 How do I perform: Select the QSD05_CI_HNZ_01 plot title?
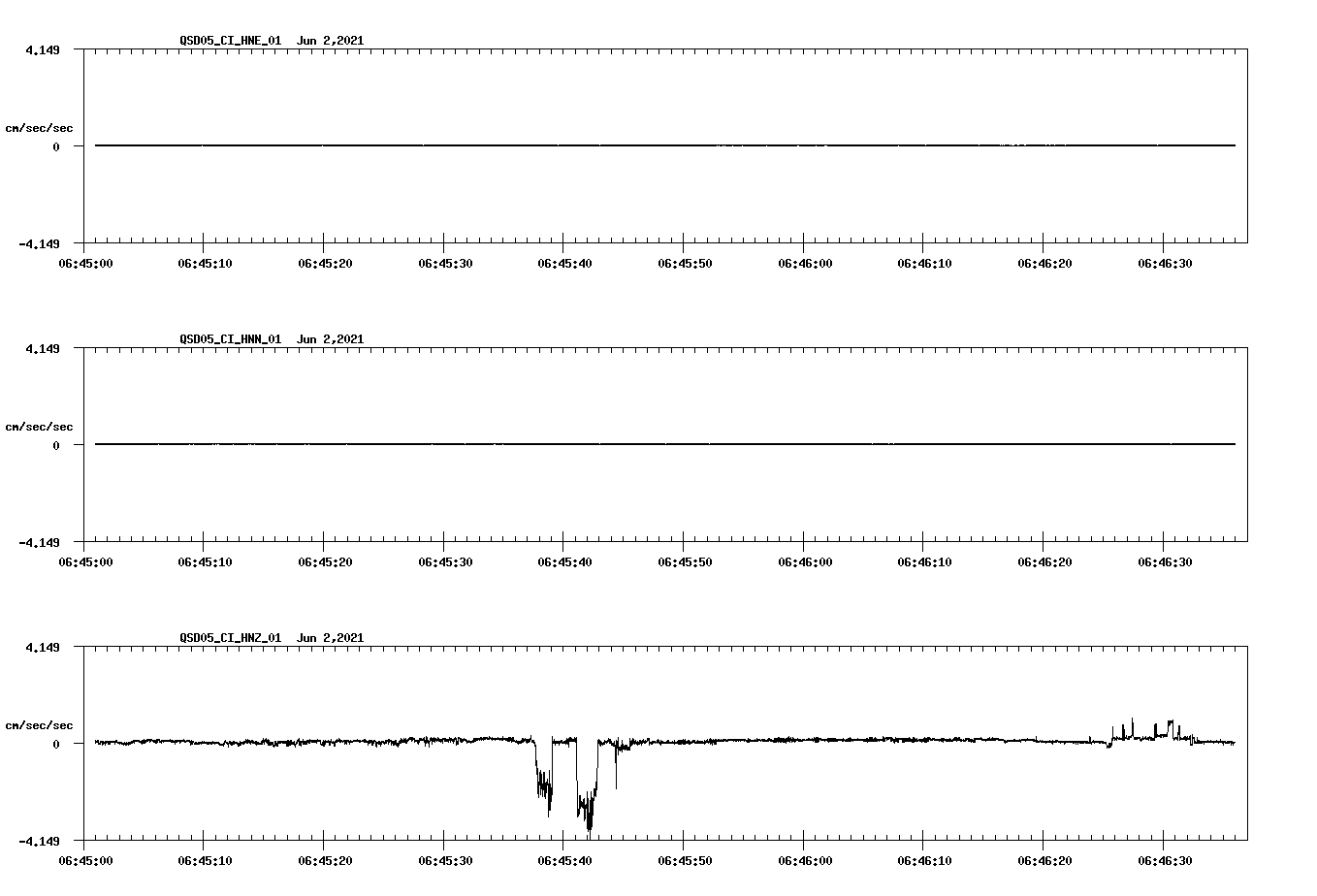[230, 638]
